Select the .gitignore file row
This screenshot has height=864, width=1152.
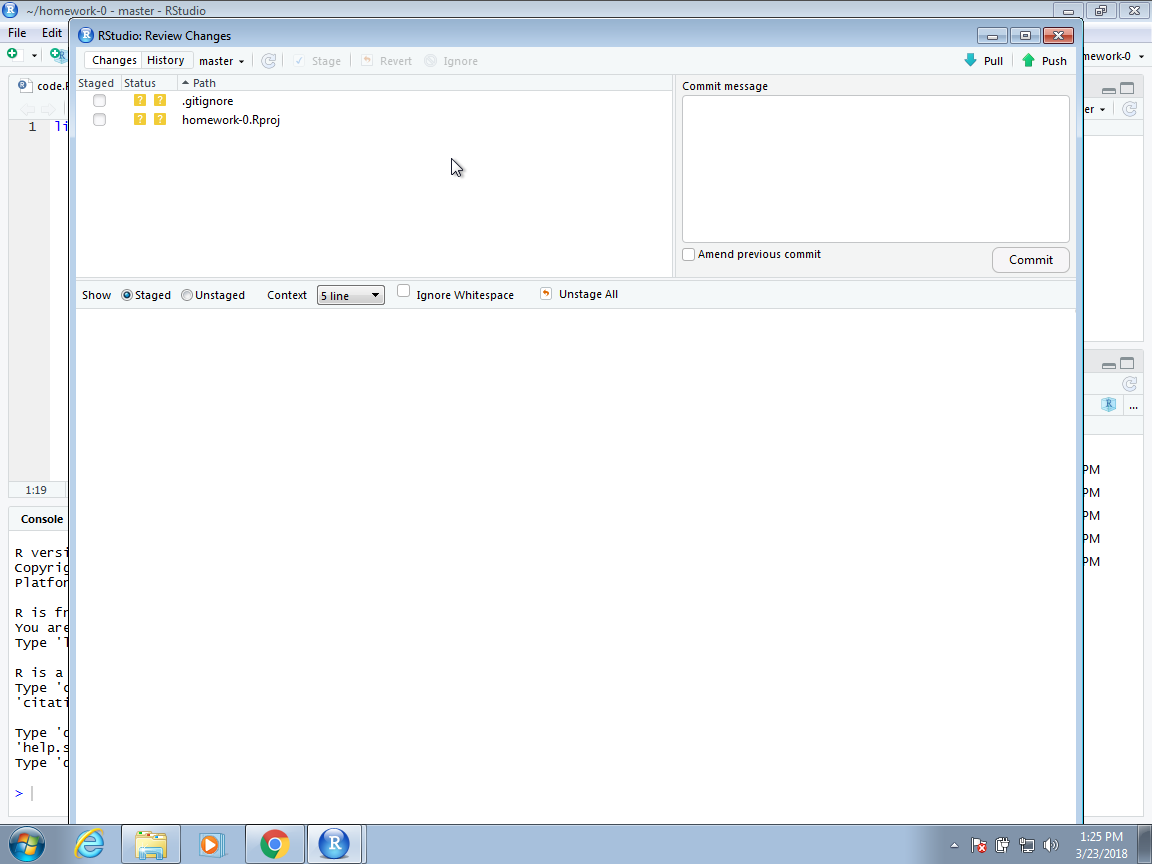click(374, 101)
